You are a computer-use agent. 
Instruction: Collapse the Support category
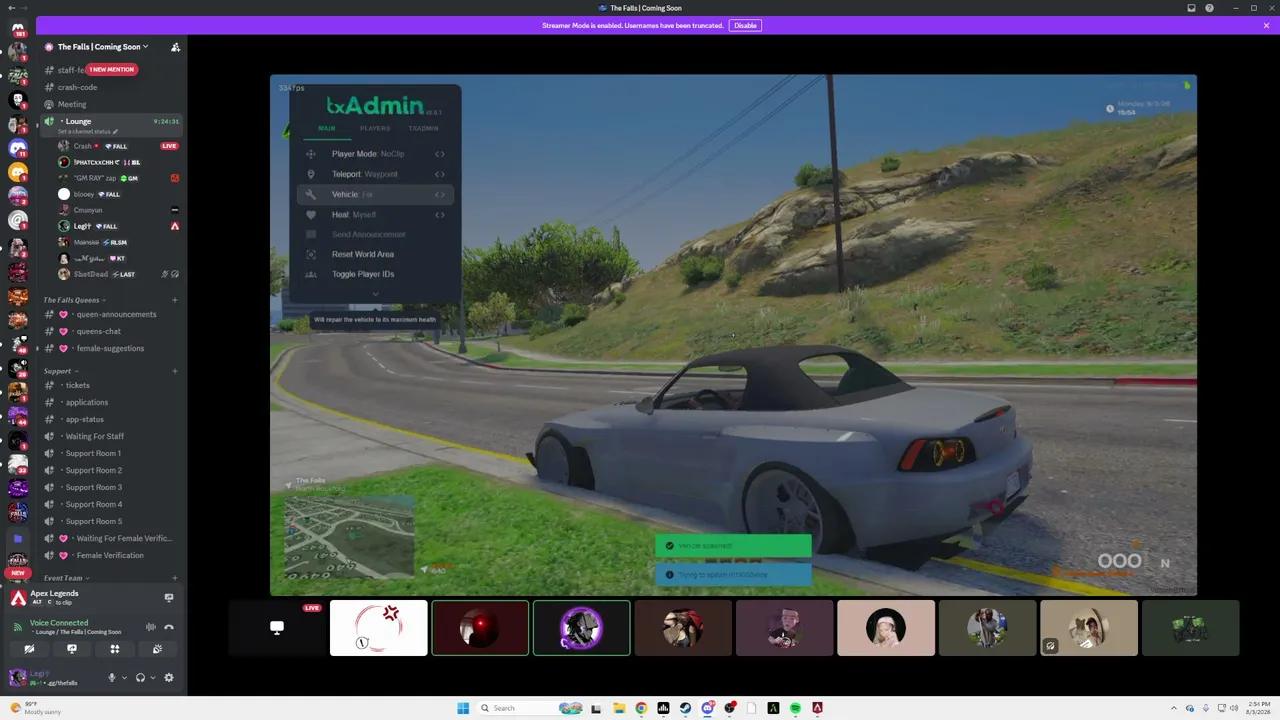pyautogui.click(x=59, y=371)
